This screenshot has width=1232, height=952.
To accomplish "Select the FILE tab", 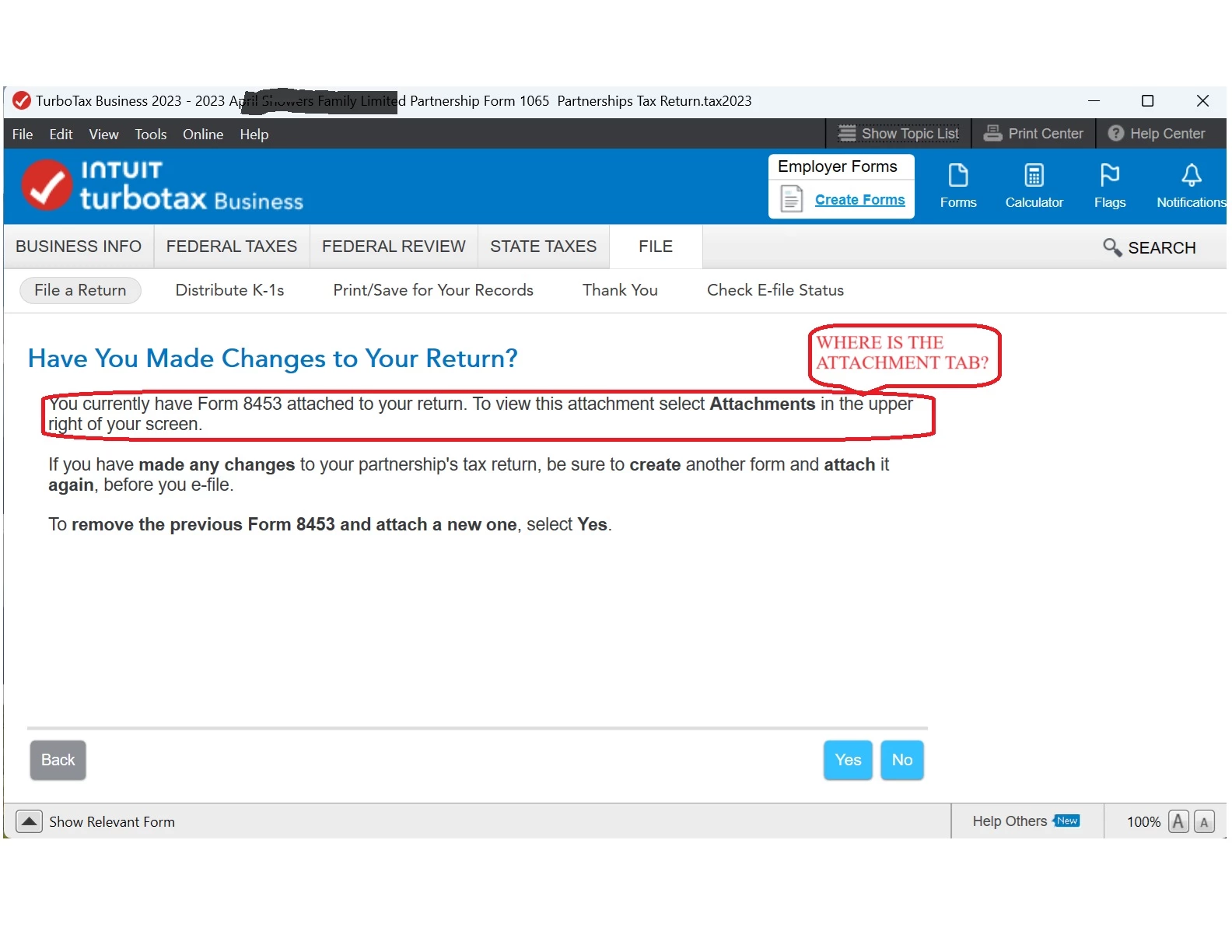I will [x=656, y=247].
